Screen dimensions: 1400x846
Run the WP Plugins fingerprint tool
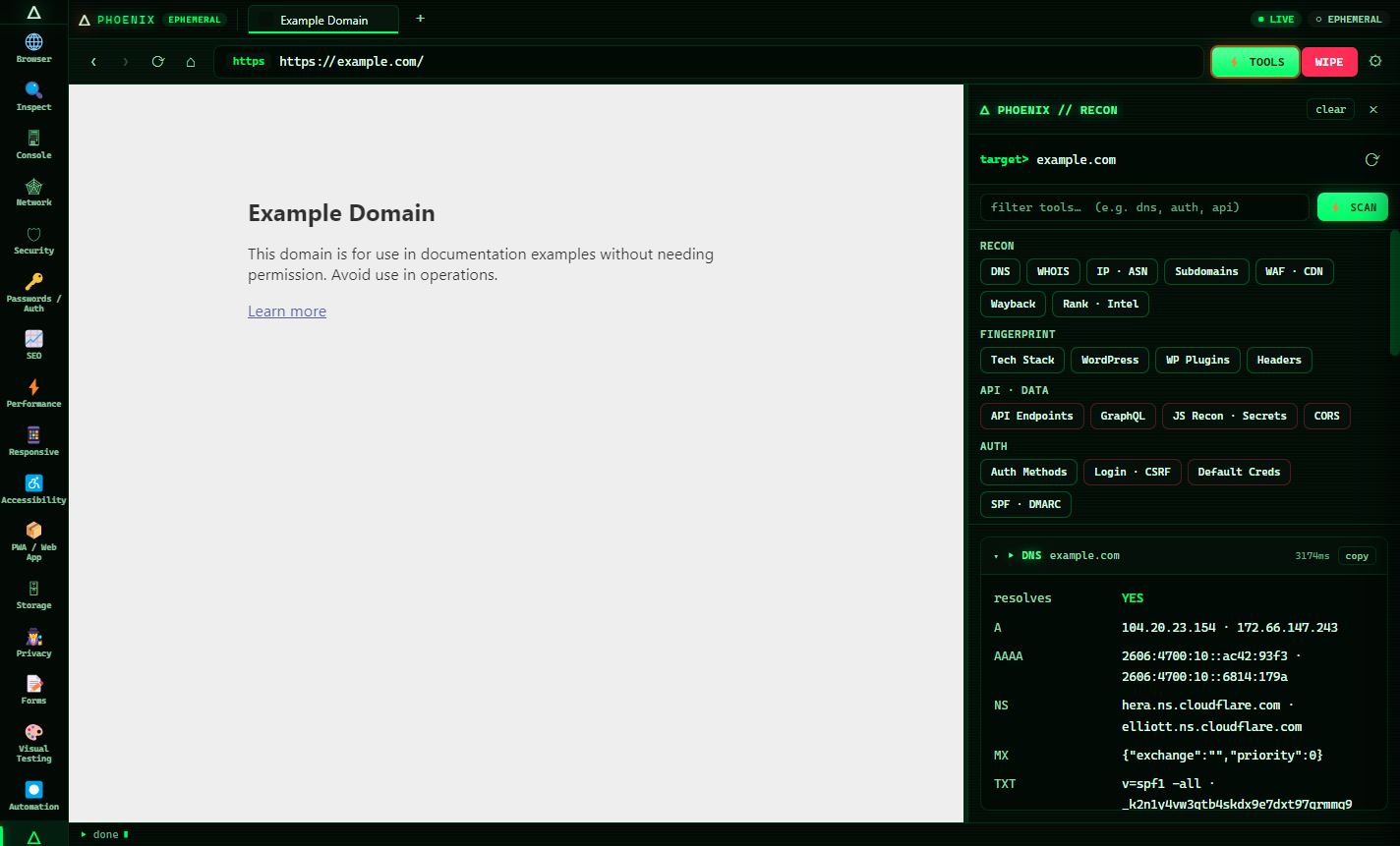(1197, 360)
